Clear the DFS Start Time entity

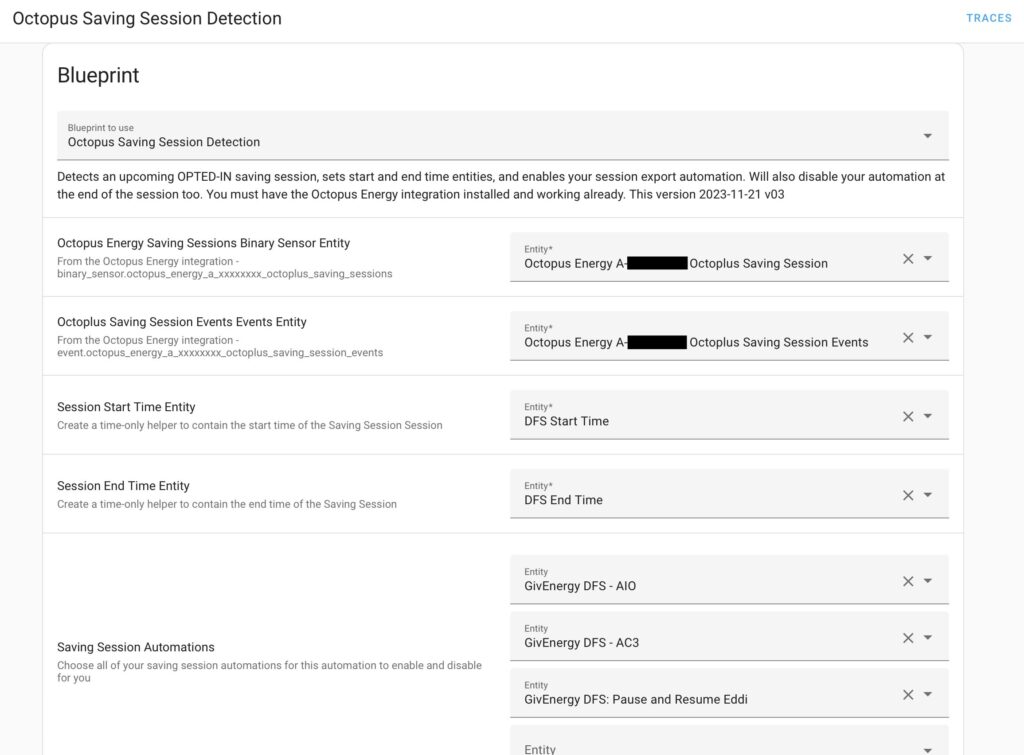pos(908,417)
